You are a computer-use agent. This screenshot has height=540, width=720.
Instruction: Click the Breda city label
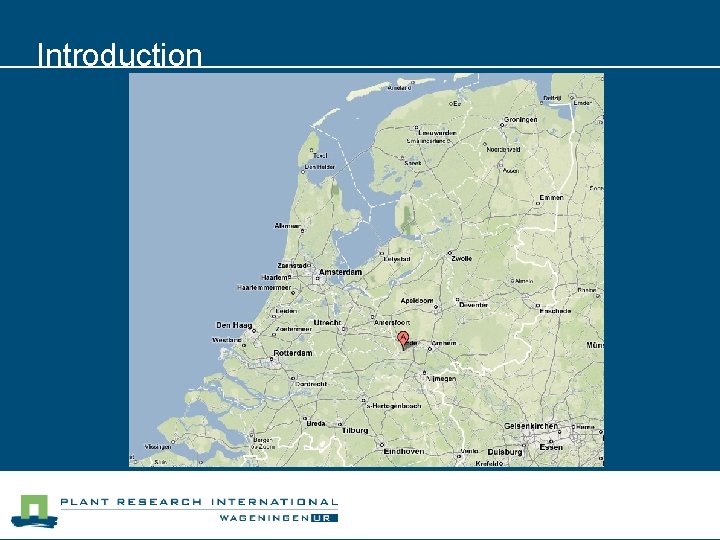tap(316, 424)
